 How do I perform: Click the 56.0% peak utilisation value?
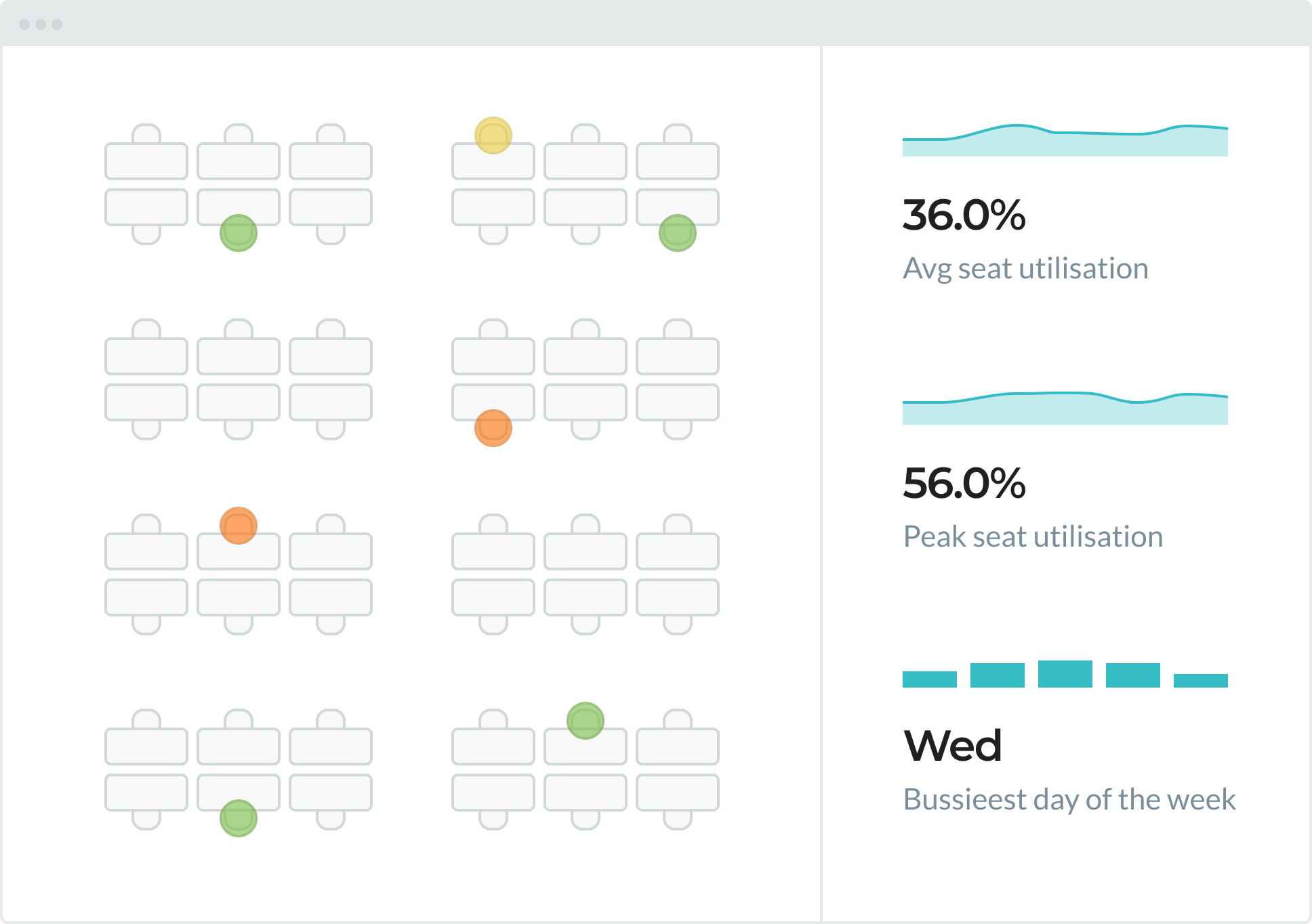point(964,484)
